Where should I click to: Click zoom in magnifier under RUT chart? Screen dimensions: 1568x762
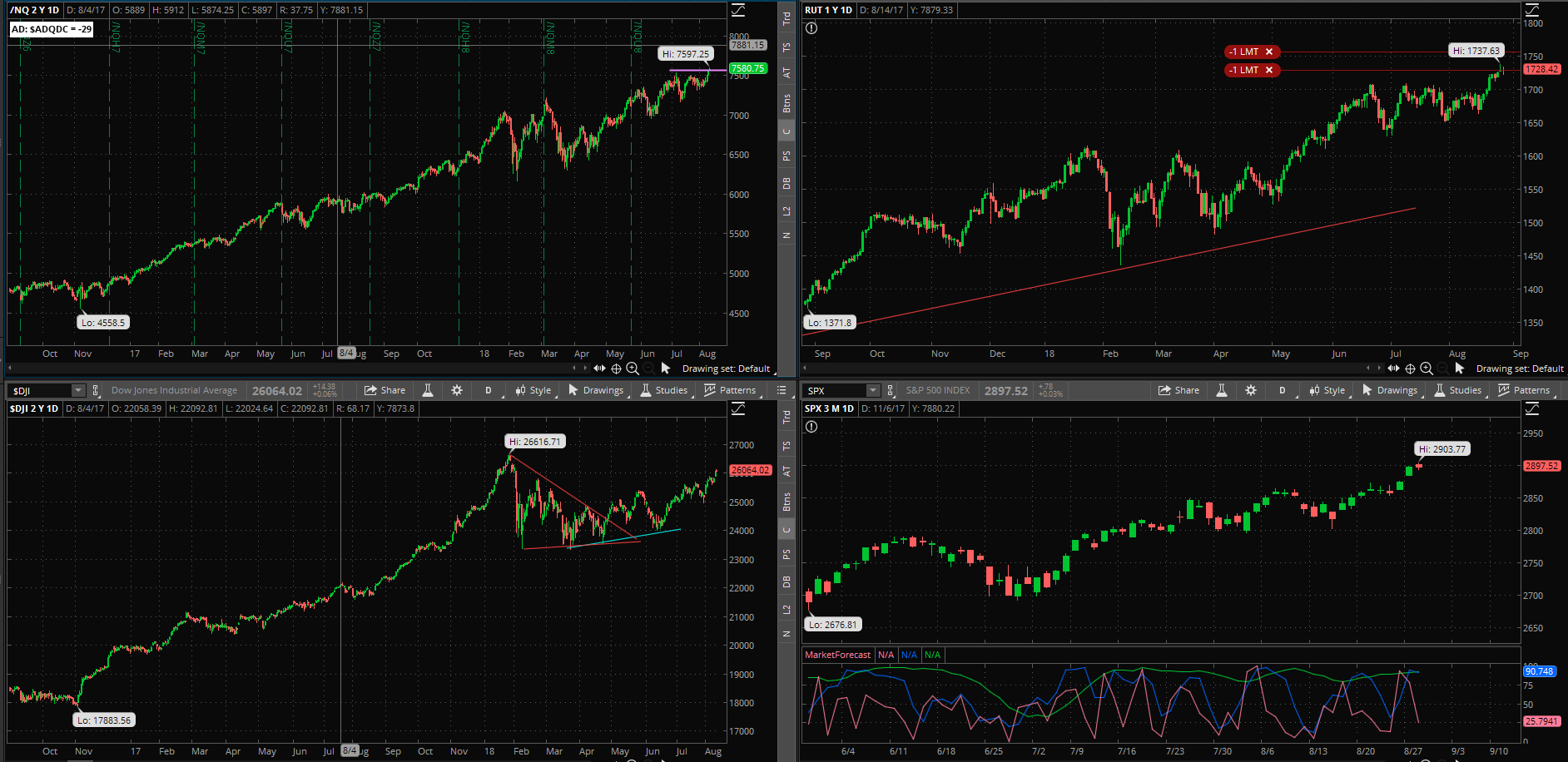(x=1427, y=369)
